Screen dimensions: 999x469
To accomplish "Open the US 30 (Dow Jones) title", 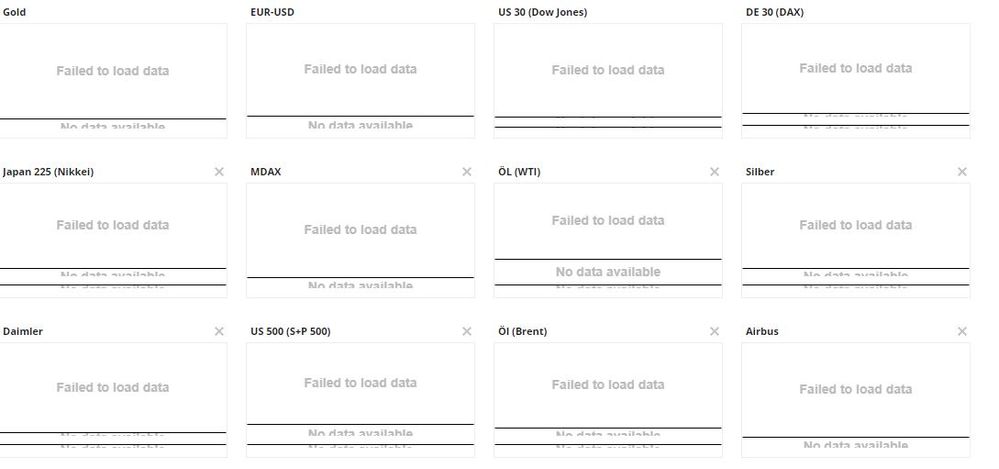I will pyautogui.click(x=542, y=12).
